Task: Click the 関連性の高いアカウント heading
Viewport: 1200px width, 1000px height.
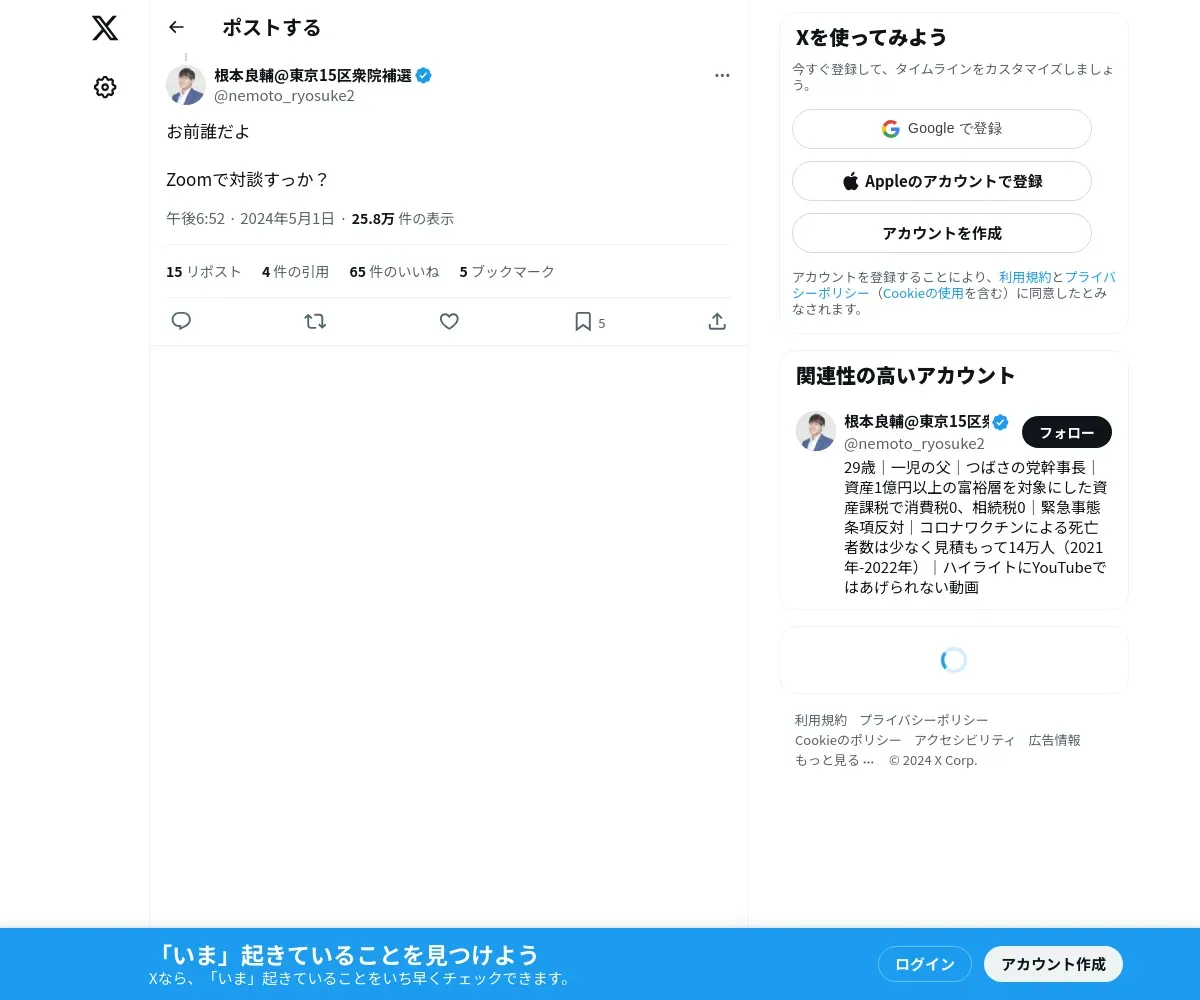Action: [x=906, y=375]
